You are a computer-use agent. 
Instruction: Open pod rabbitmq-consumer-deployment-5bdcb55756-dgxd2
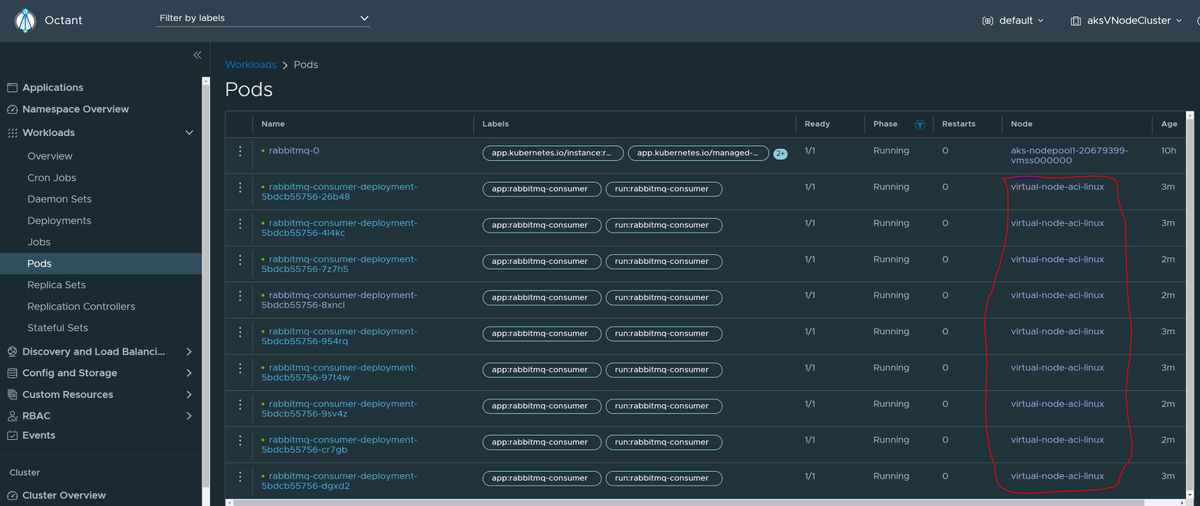coord(339,481)
